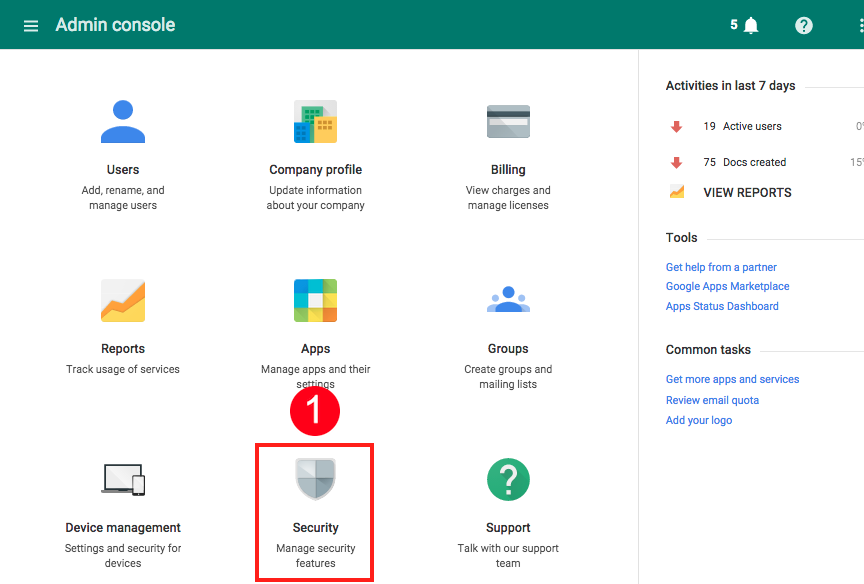Click the red arrow beside Docs created
This screenshot has width=864, height=584.
pos(676,163)
